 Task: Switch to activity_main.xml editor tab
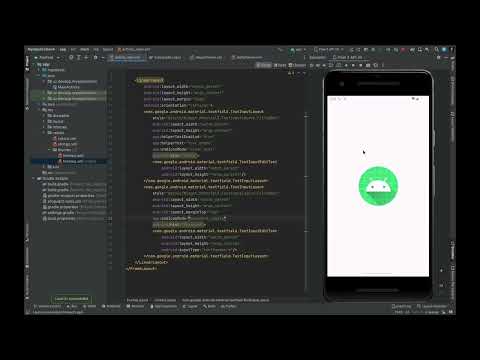coord(127,58)
